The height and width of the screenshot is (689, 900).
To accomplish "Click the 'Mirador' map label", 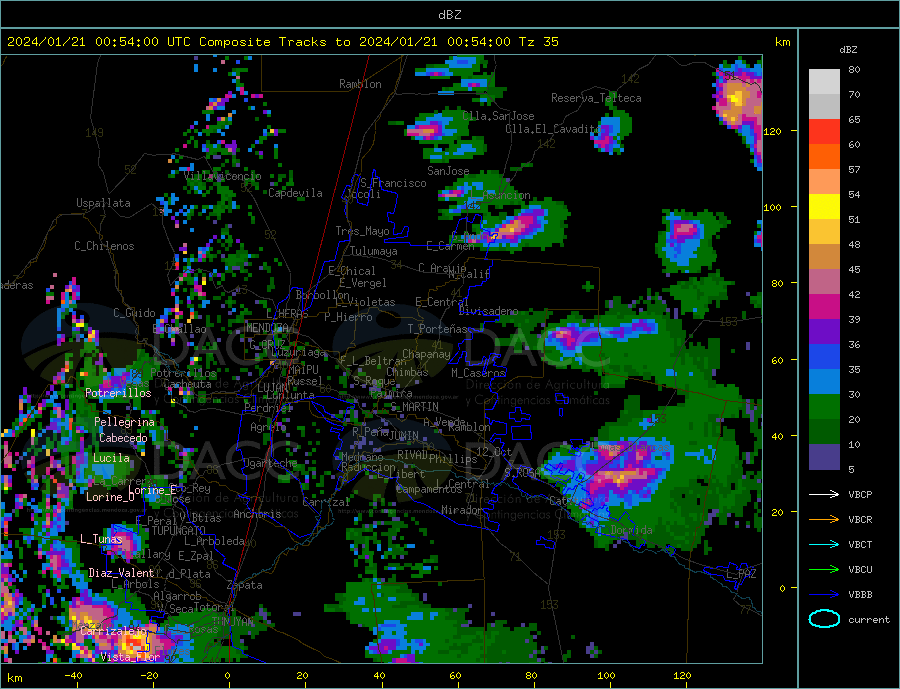I will 462,510.
